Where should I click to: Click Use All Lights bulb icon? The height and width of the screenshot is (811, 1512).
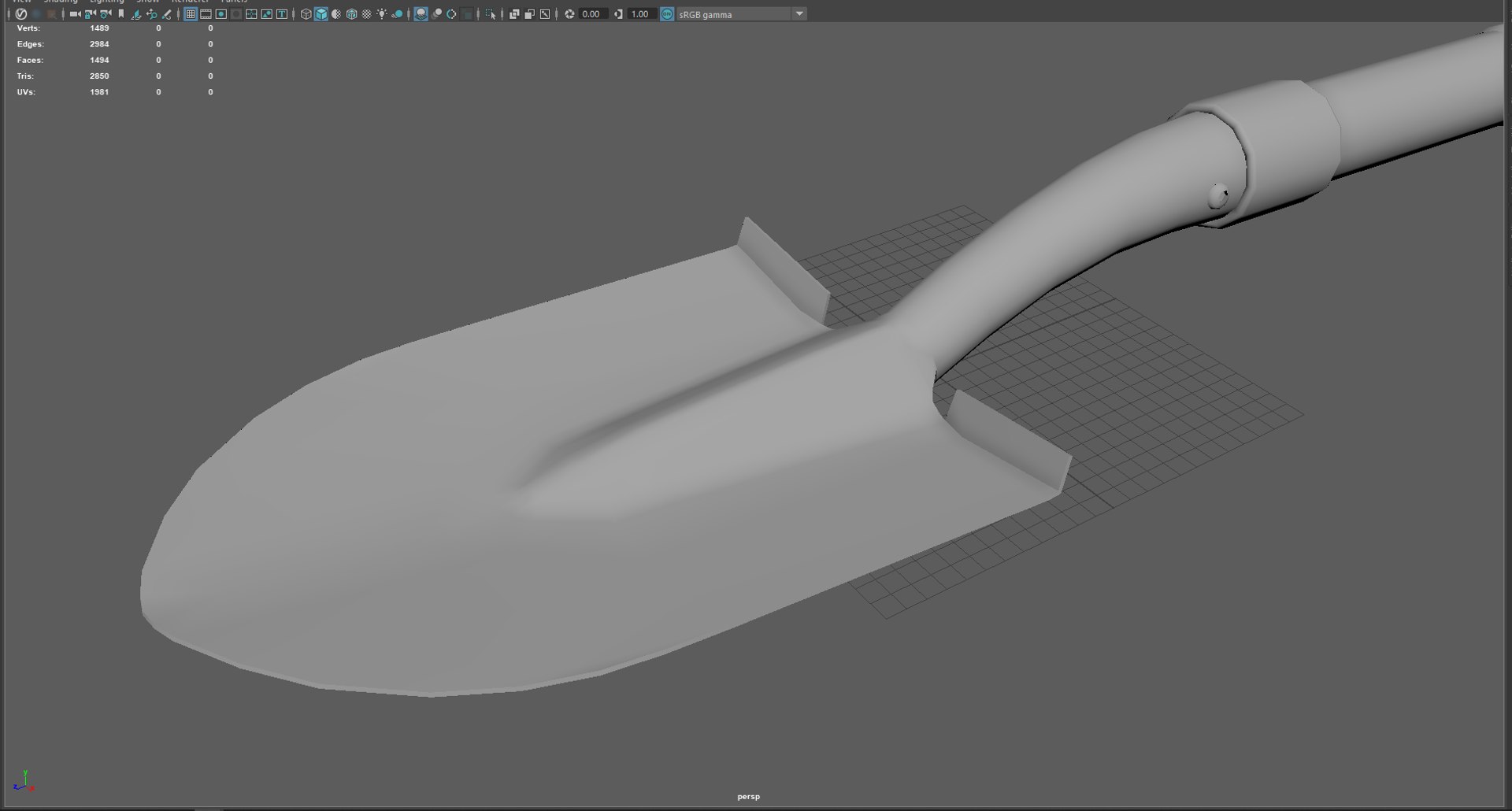tap(382, 14)
